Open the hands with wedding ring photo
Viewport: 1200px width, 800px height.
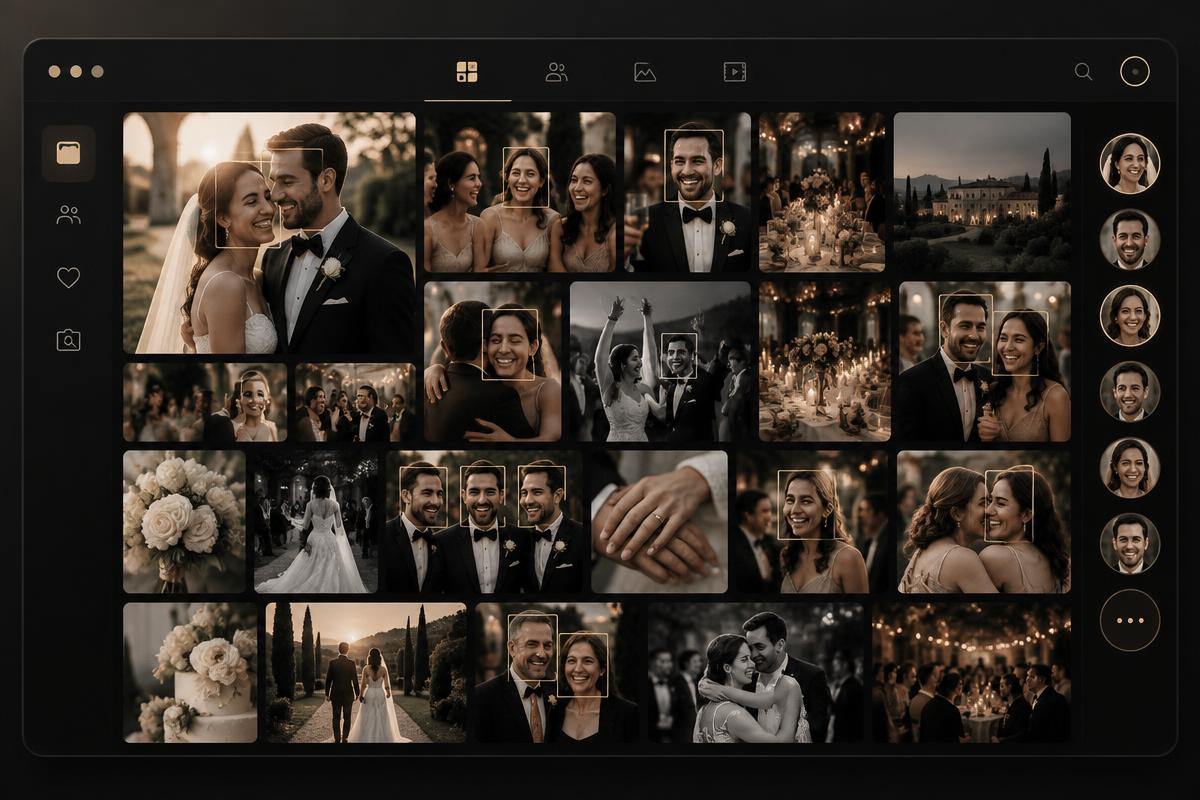659,521
